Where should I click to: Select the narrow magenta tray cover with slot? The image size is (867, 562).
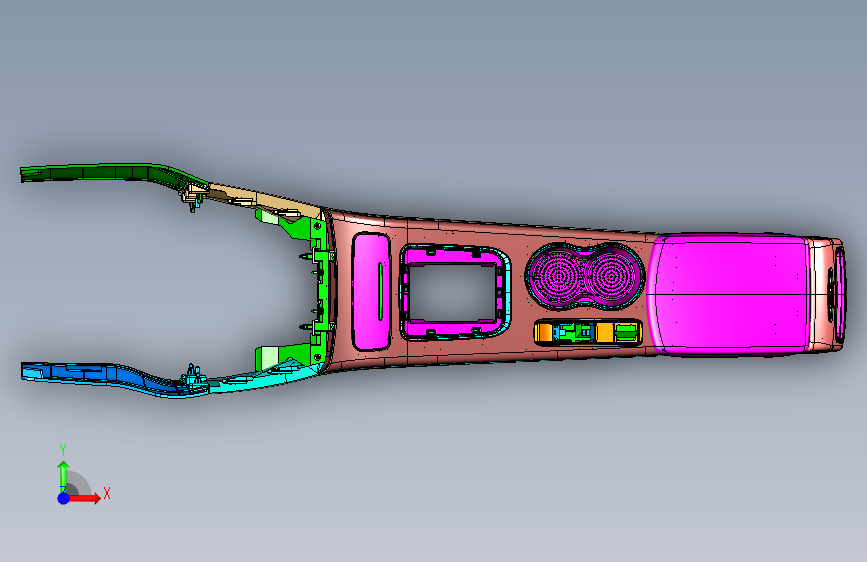tap(372, 291)
